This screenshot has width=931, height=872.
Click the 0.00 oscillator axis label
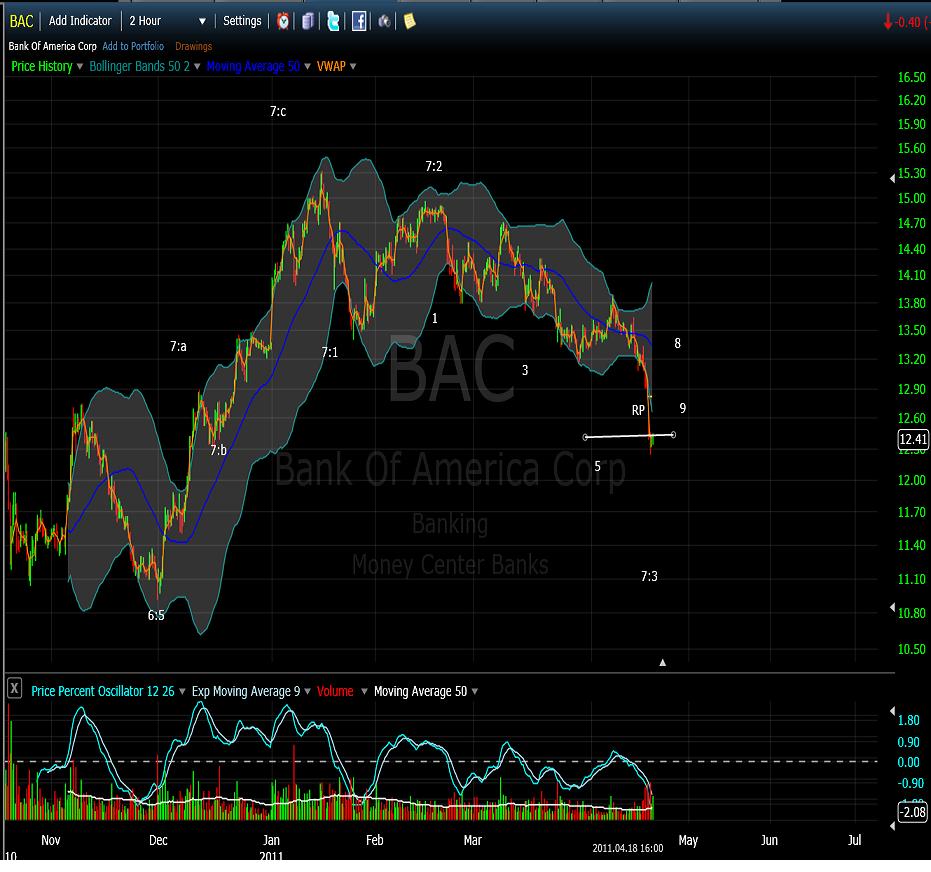pyautogui.click(x=908, y=762)
